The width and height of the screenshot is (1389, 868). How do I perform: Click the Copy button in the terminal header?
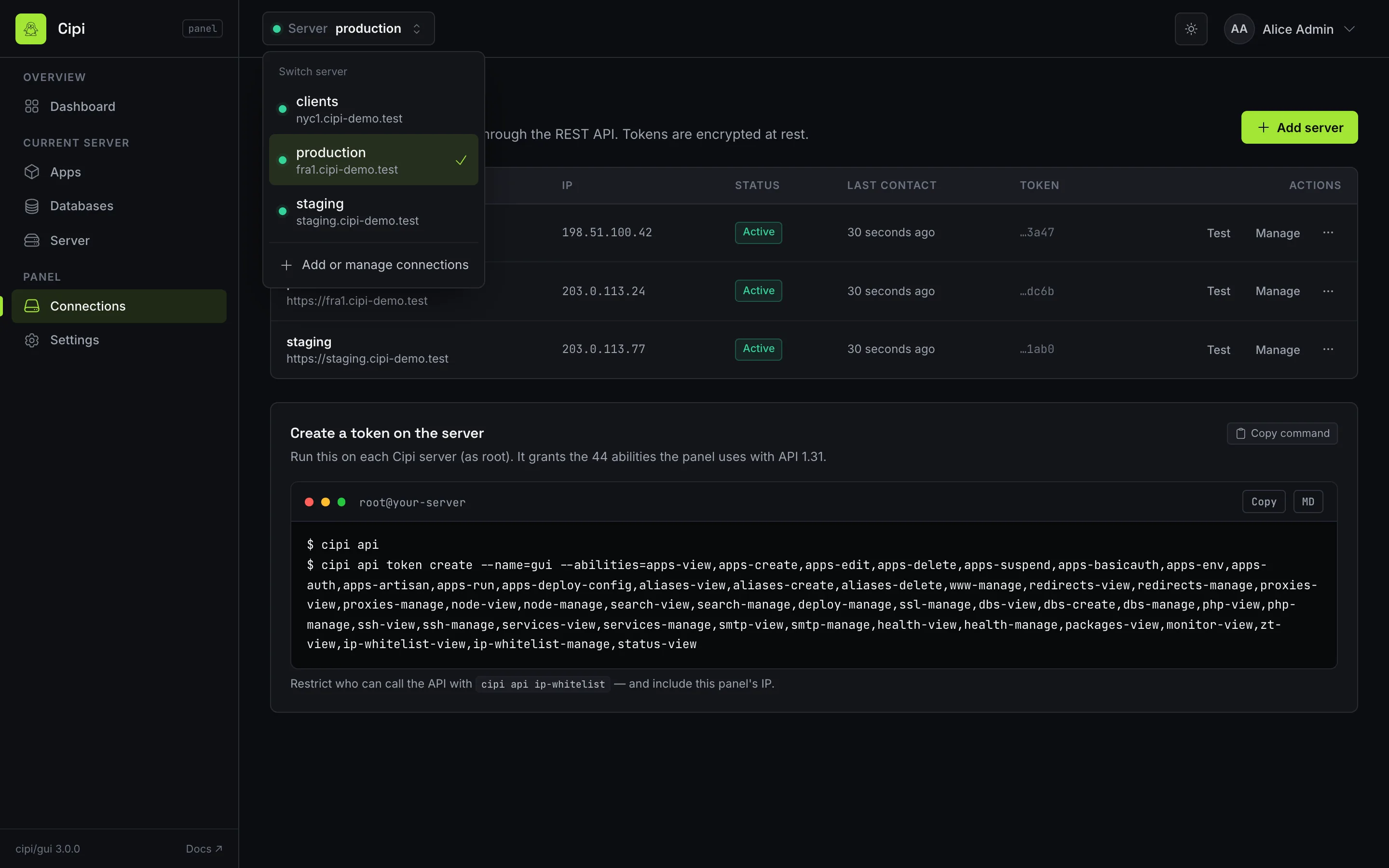[x=1263, y=502]
